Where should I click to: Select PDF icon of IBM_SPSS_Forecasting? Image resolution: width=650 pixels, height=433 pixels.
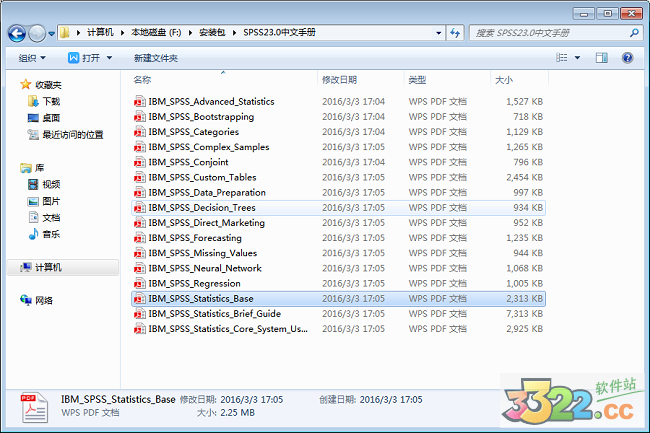140,238
